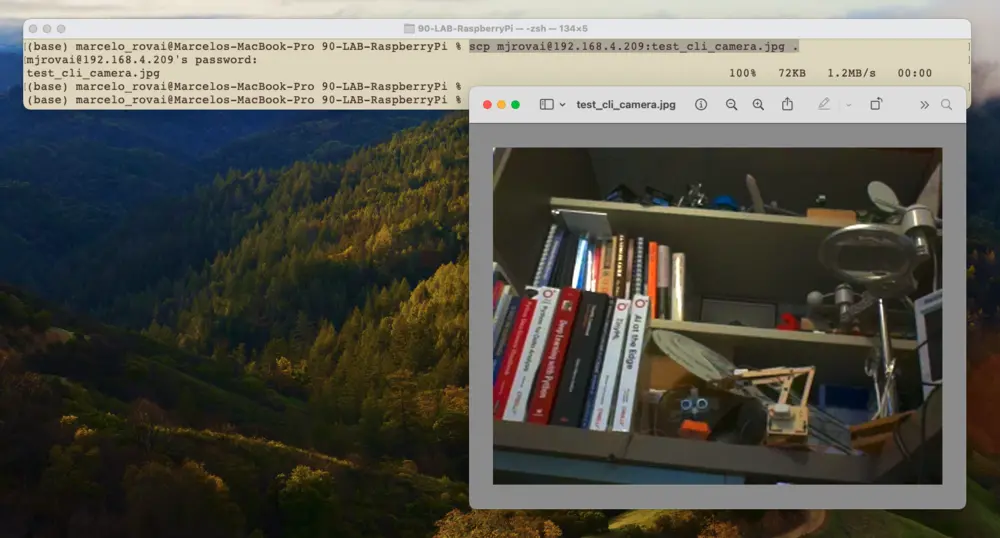Screen dimensions: 1000x538
Task: Expand the Markup options dropdown arrow
Action: (849, 104)
